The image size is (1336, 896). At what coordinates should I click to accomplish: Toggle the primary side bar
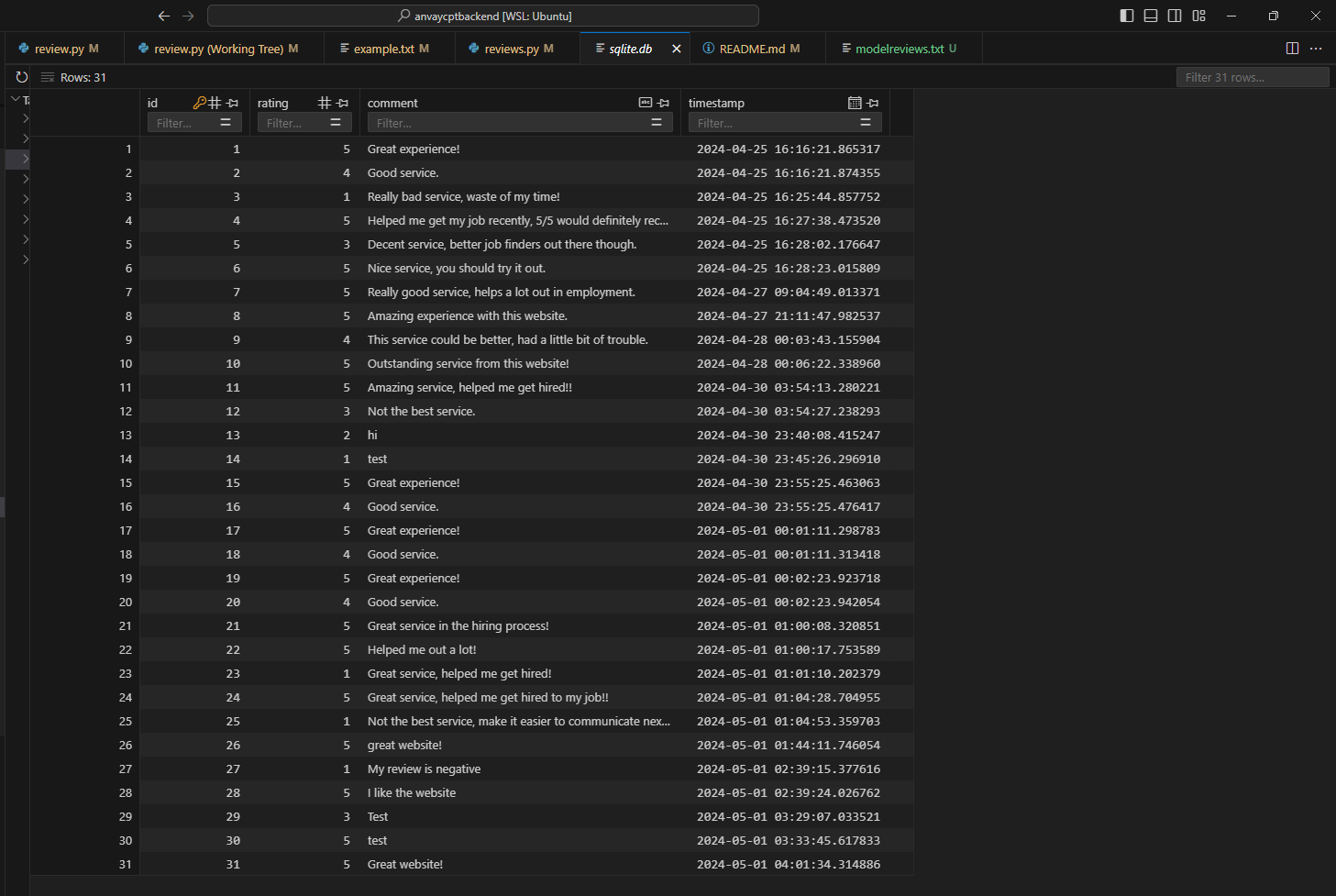tap(1127, 16)
